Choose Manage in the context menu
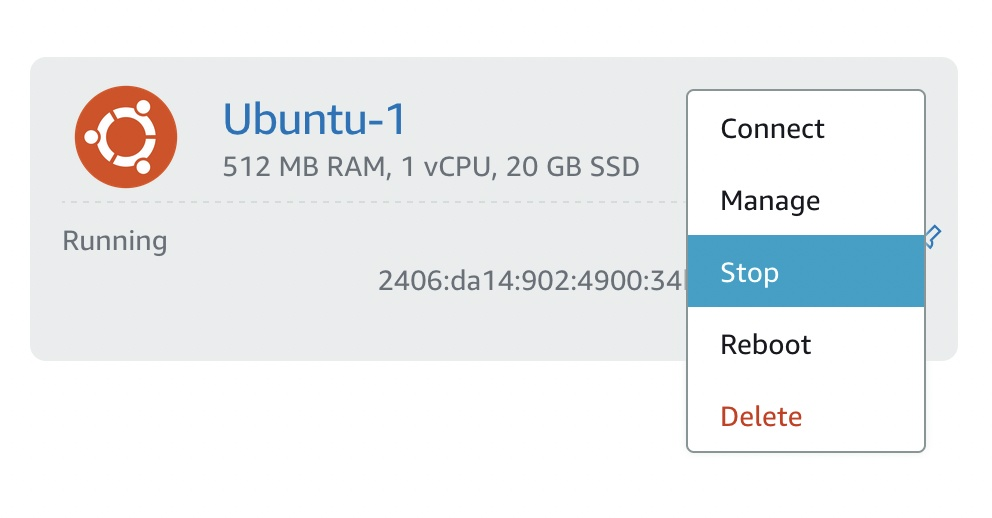992x518 pixels. pyautogui.click(x=770, y=201)
